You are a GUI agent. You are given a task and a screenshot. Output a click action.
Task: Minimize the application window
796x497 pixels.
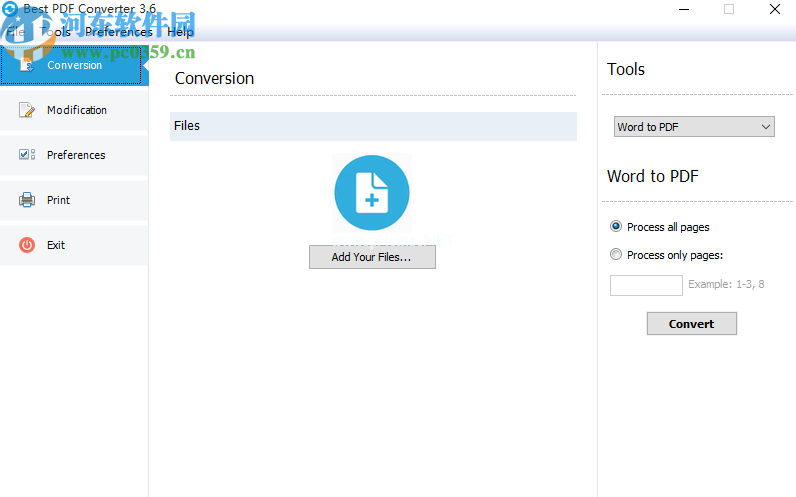point(683,9)
